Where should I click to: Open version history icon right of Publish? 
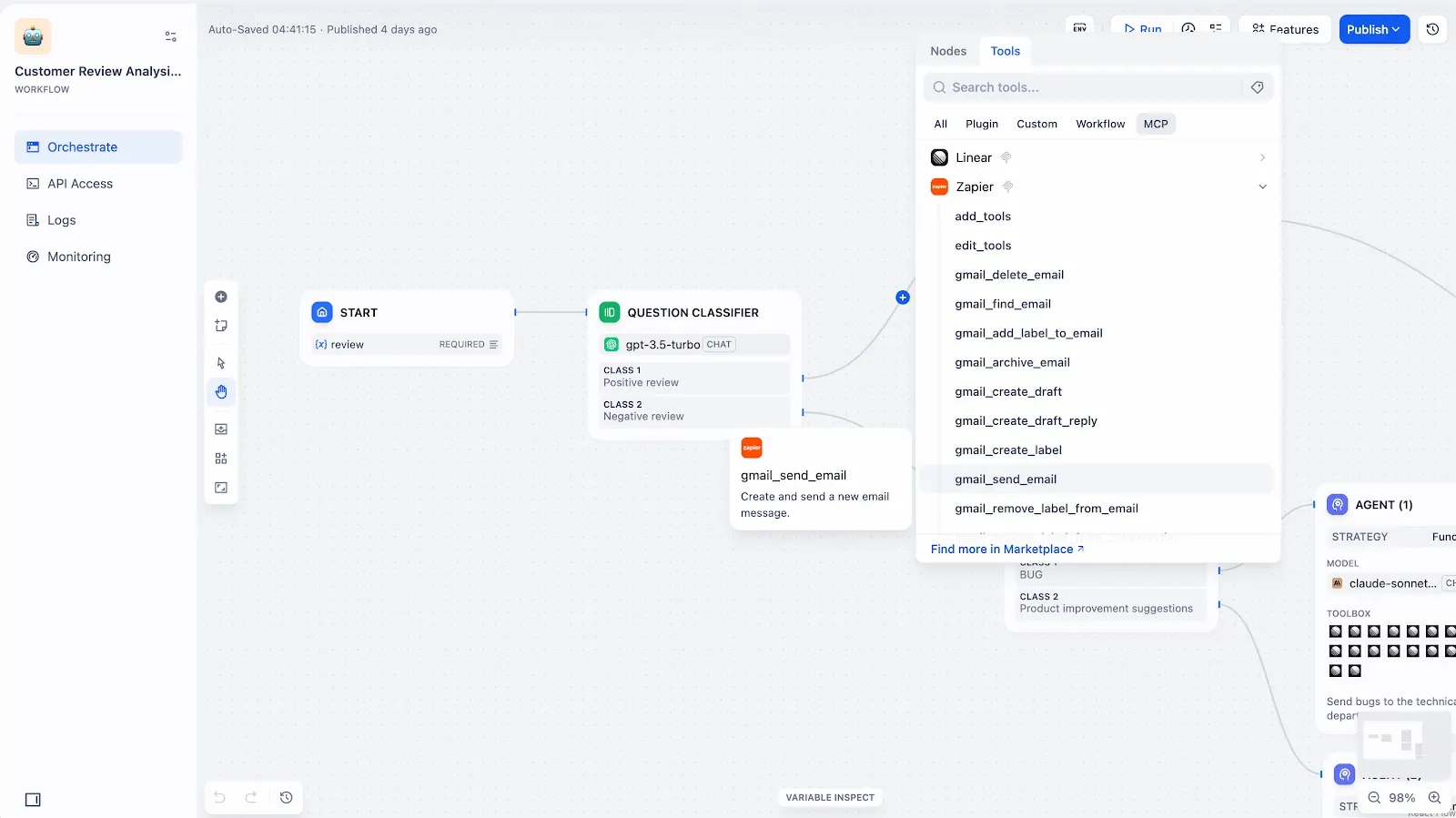[1432, 29]
